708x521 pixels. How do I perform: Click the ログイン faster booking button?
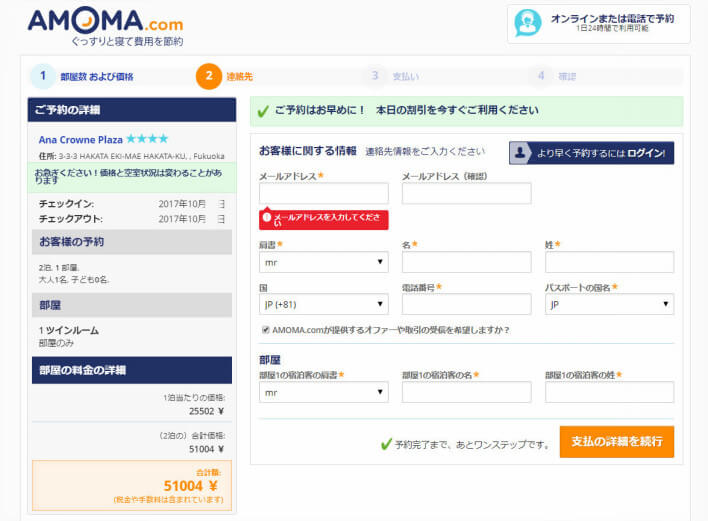pos(591,152)
